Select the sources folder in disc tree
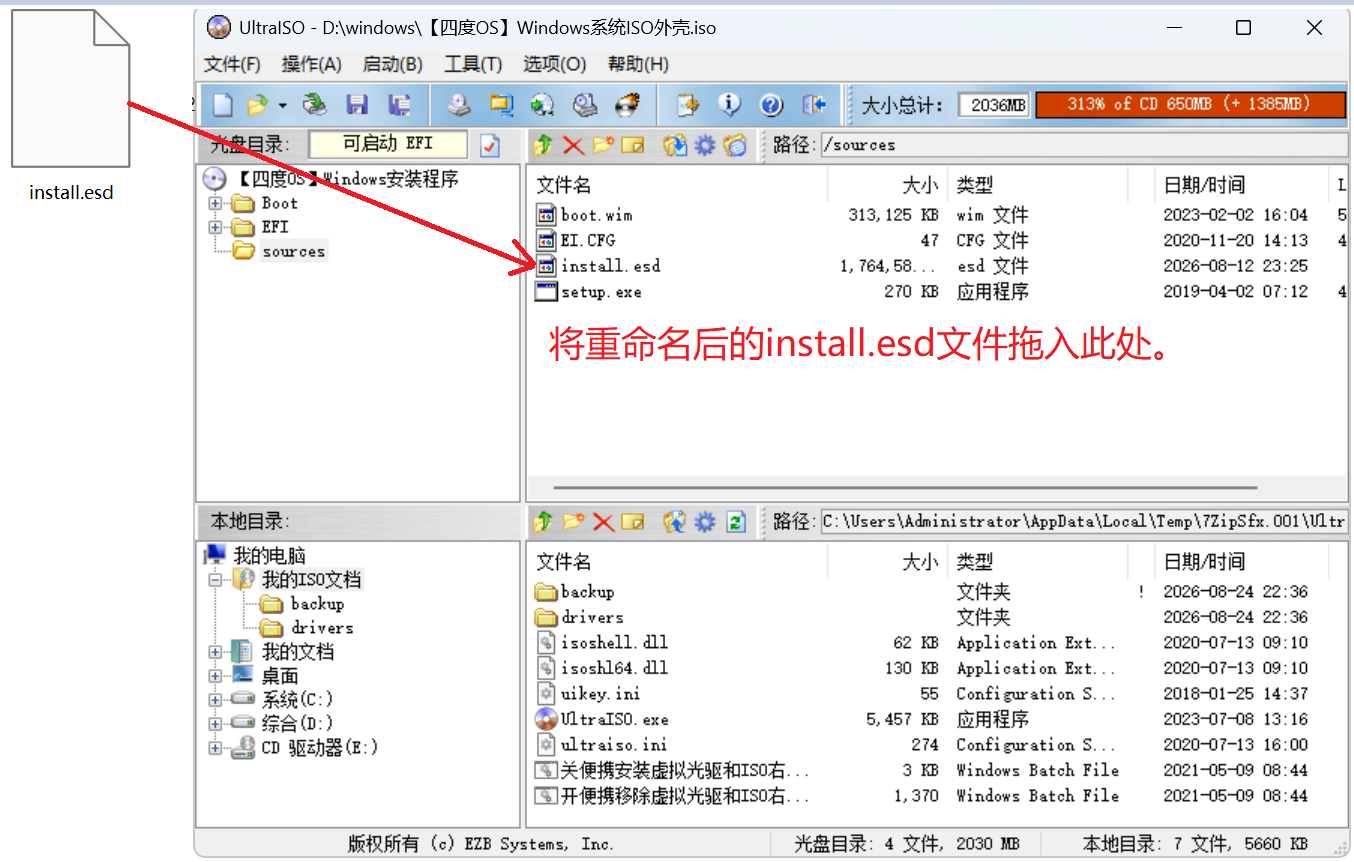 [x=293, y=251]
